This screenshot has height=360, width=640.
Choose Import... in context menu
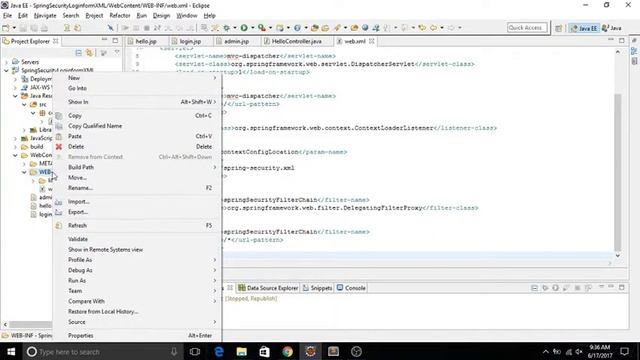click(x=137, y=202)
